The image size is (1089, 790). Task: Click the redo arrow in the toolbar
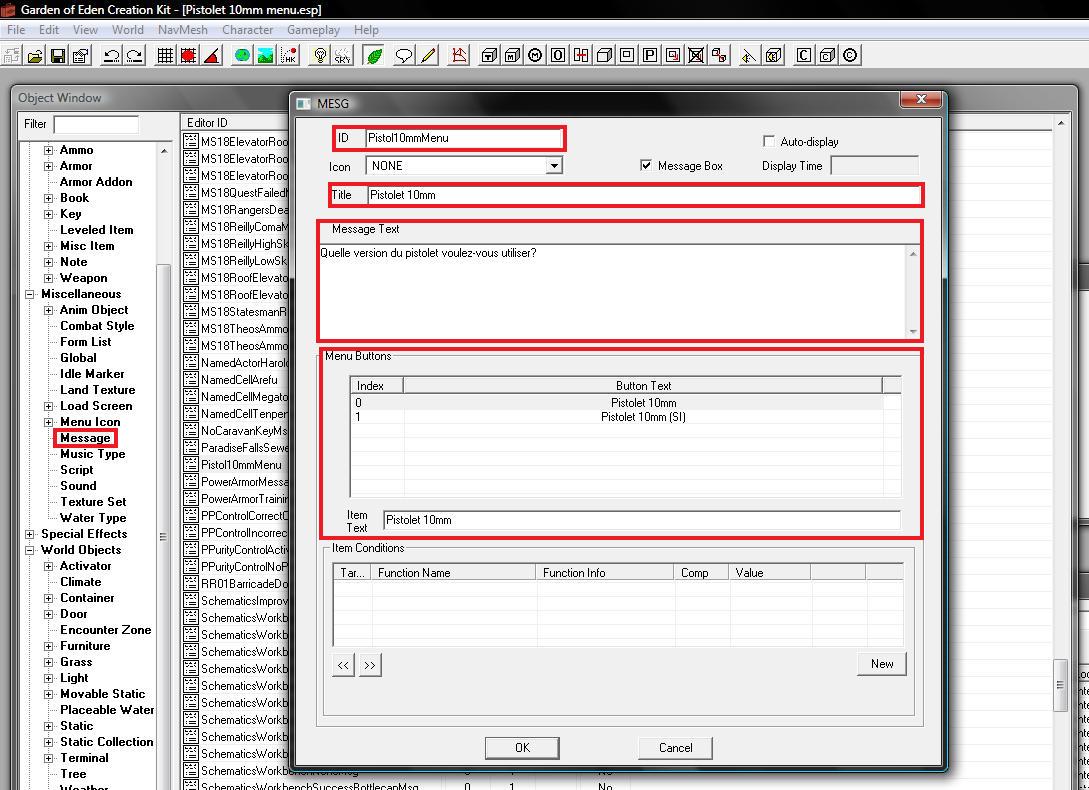[x=135, y=56]
